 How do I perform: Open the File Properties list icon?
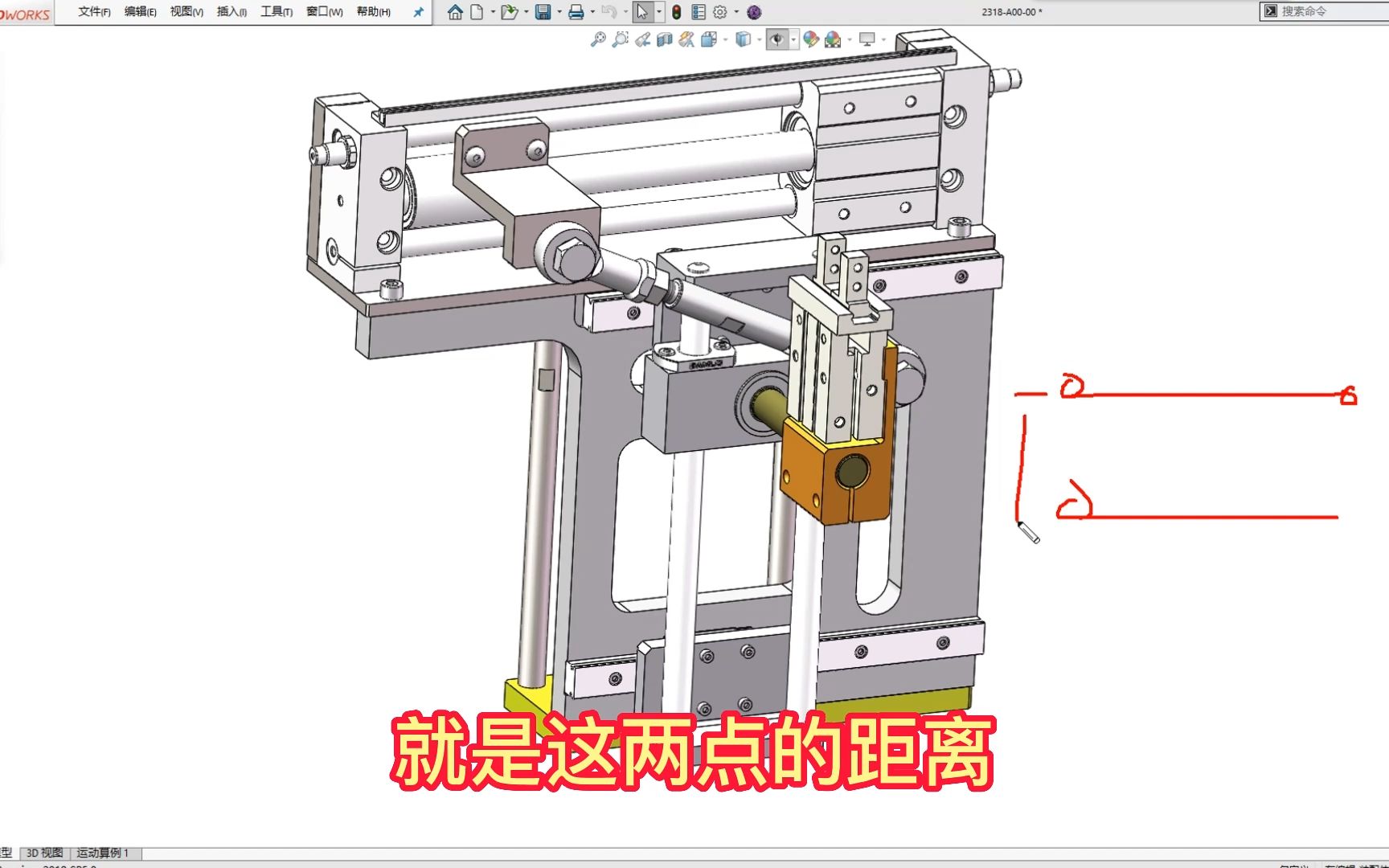699,12
